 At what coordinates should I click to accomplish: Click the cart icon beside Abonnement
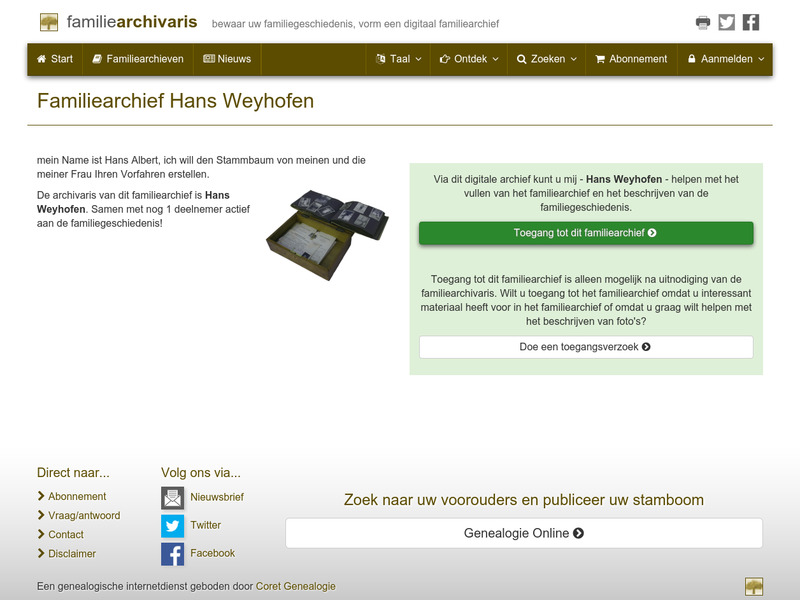(x=599, y=59)
